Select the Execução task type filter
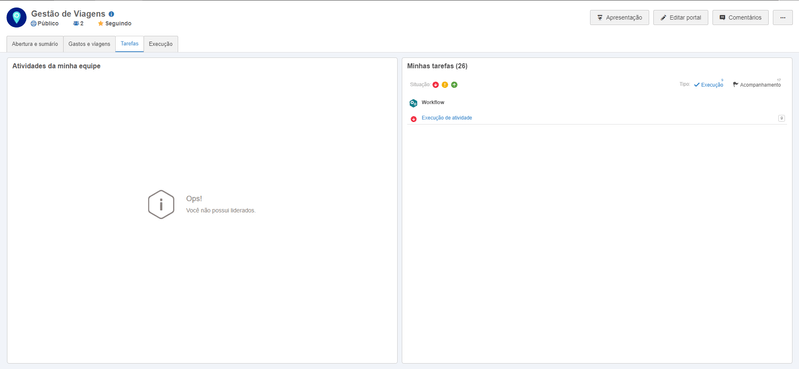 pyautogui.click(x=709, y=85)
